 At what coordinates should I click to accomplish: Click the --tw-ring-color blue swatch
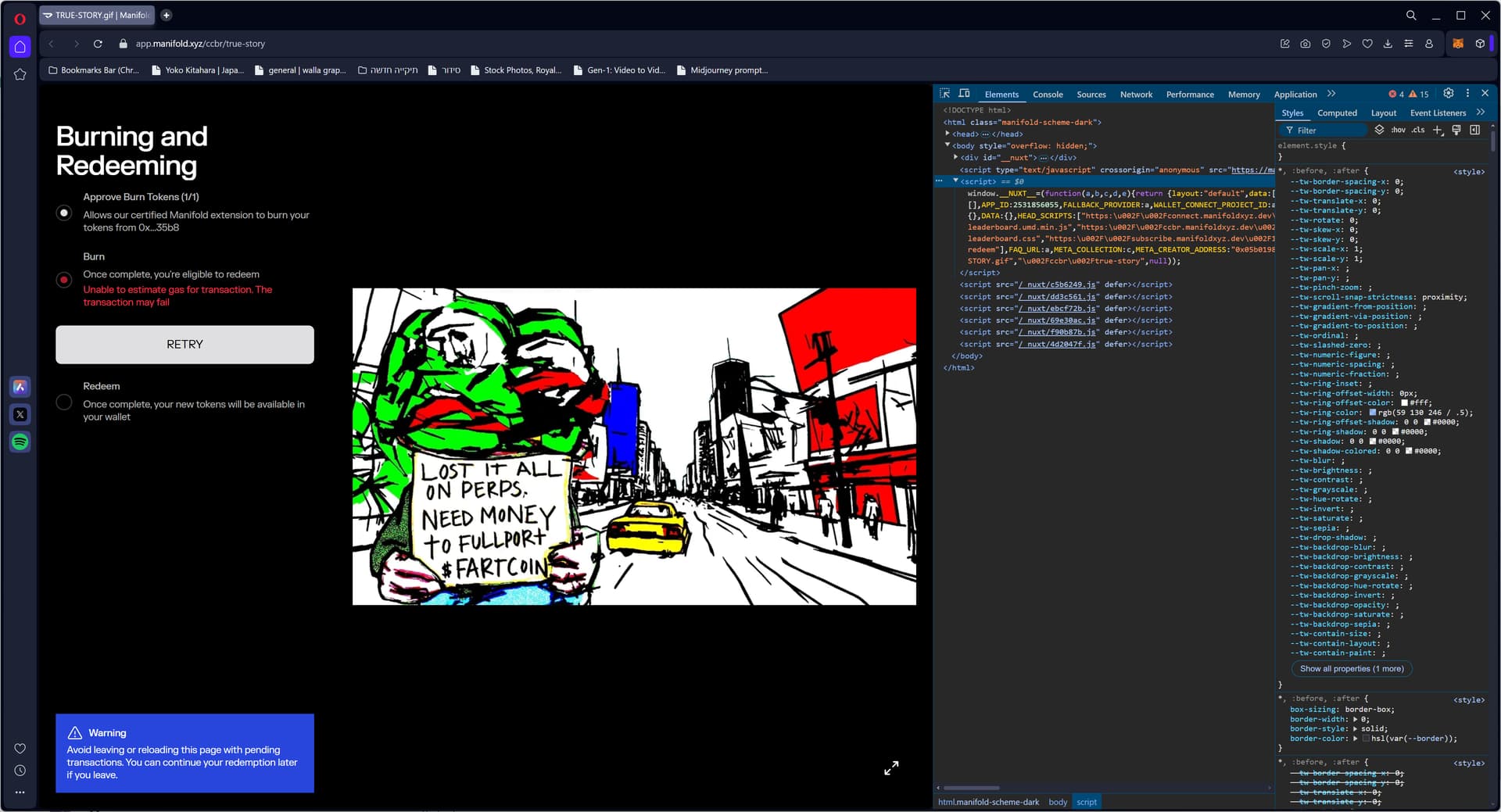[1373, 413]
